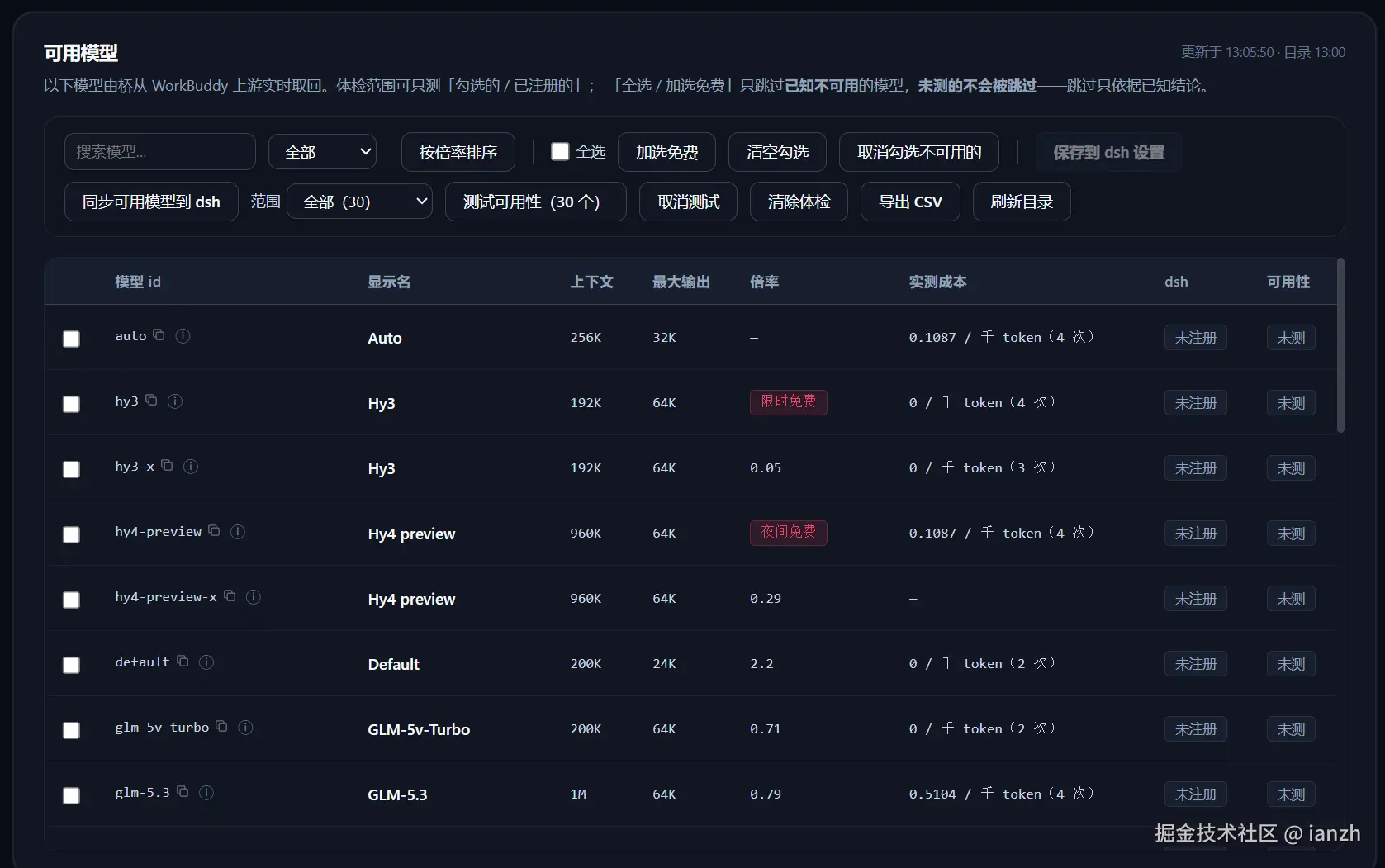Check the hy3 model row
The width and height of the screenshot is (1385, 868).
pos(72,404)
